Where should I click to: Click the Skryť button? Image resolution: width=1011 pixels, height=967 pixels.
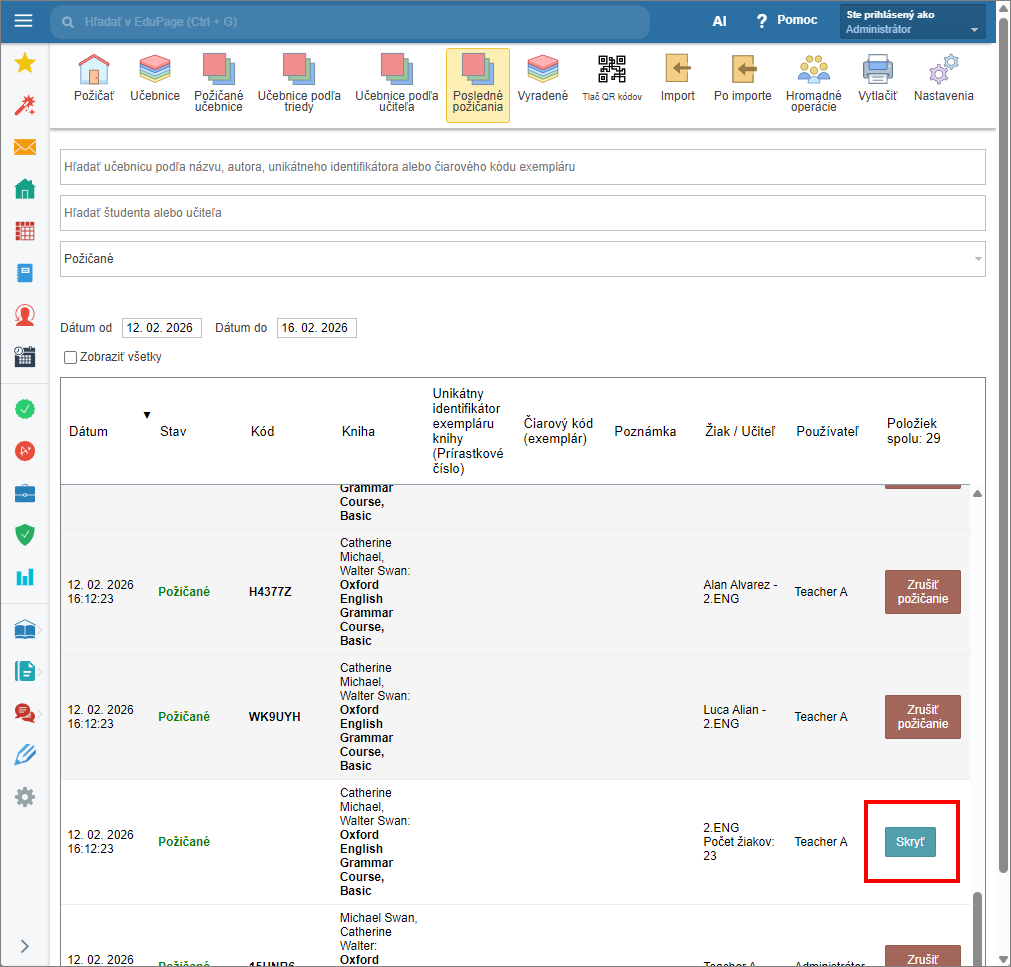pyautogui.click(x=910, y=842)
